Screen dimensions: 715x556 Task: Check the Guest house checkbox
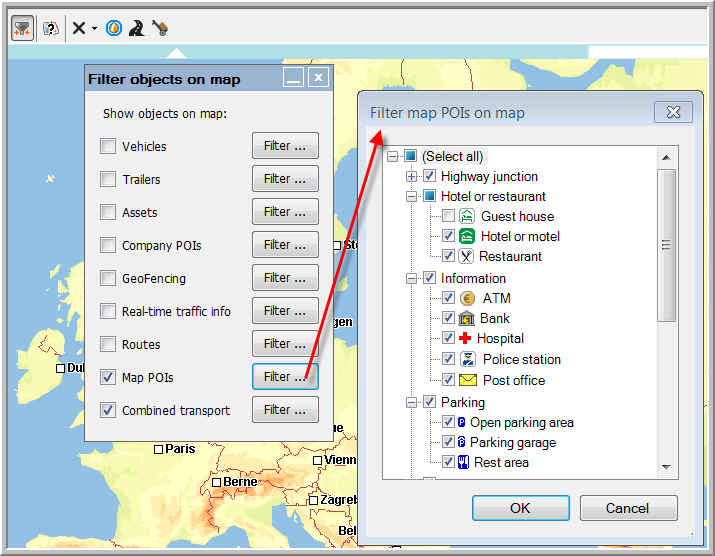click(x=448, y=216)
